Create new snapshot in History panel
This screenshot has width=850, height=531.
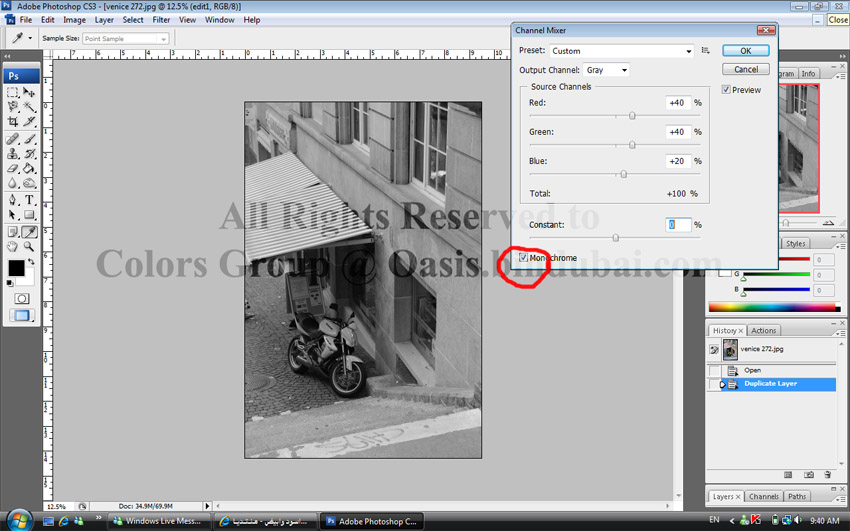[808, 475]
